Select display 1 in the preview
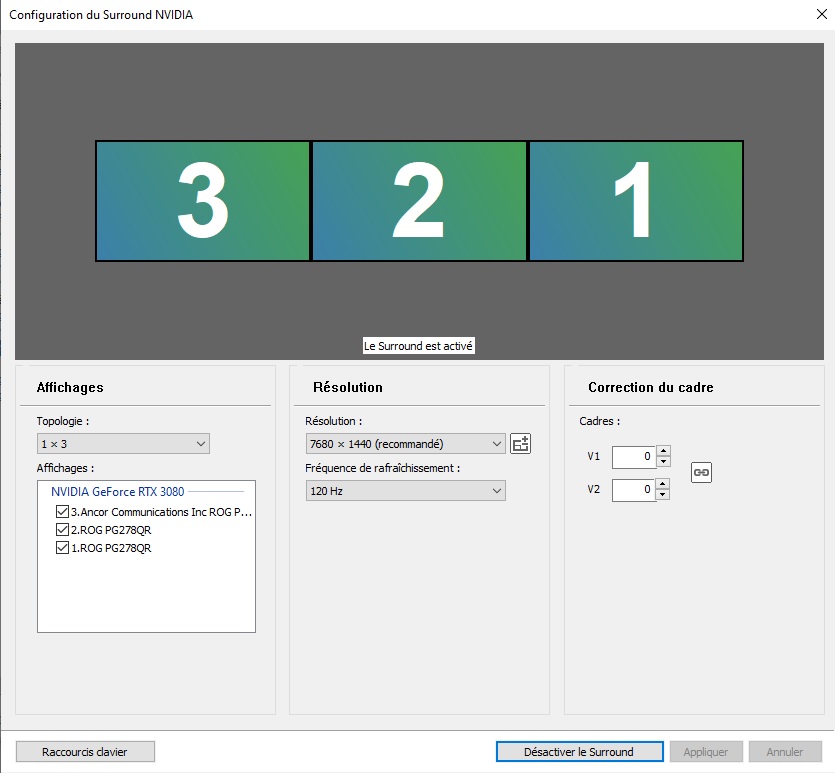This screenshot has height=773, width=835. click(x=635, y=201)
